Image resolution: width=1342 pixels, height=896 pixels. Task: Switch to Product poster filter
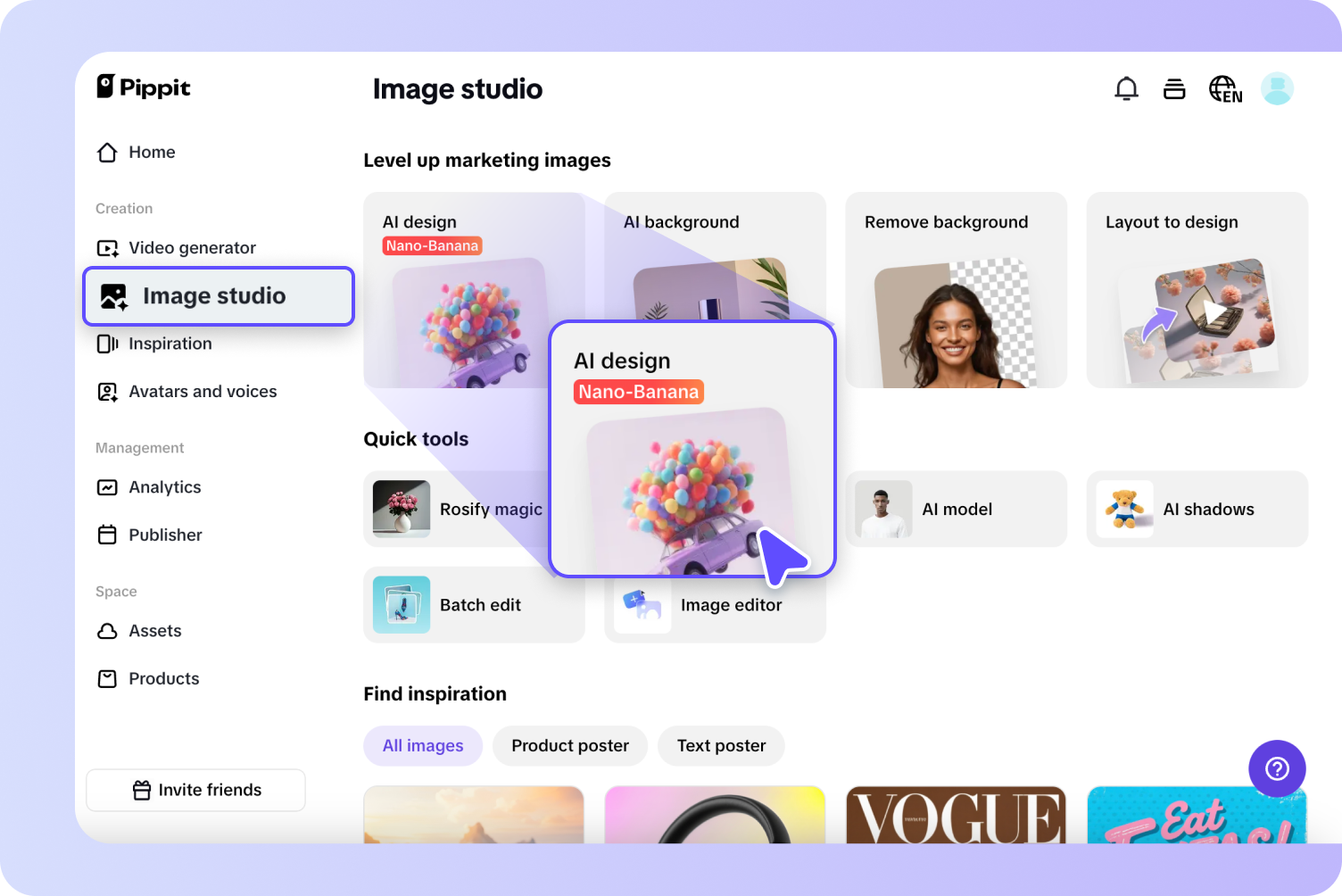pyautogui.click(x=570, y=746)
